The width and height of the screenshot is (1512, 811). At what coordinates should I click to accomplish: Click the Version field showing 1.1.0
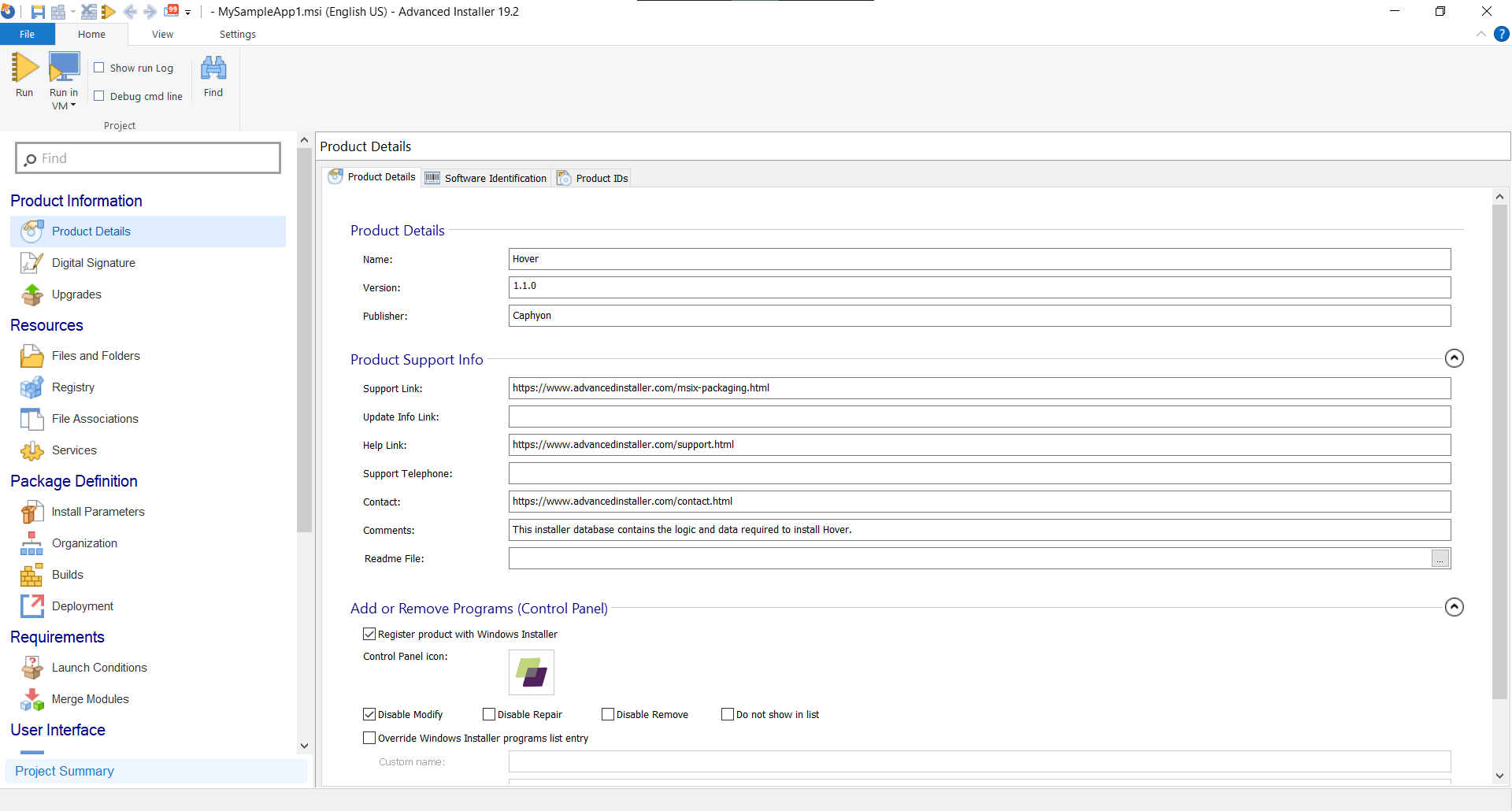980,287
